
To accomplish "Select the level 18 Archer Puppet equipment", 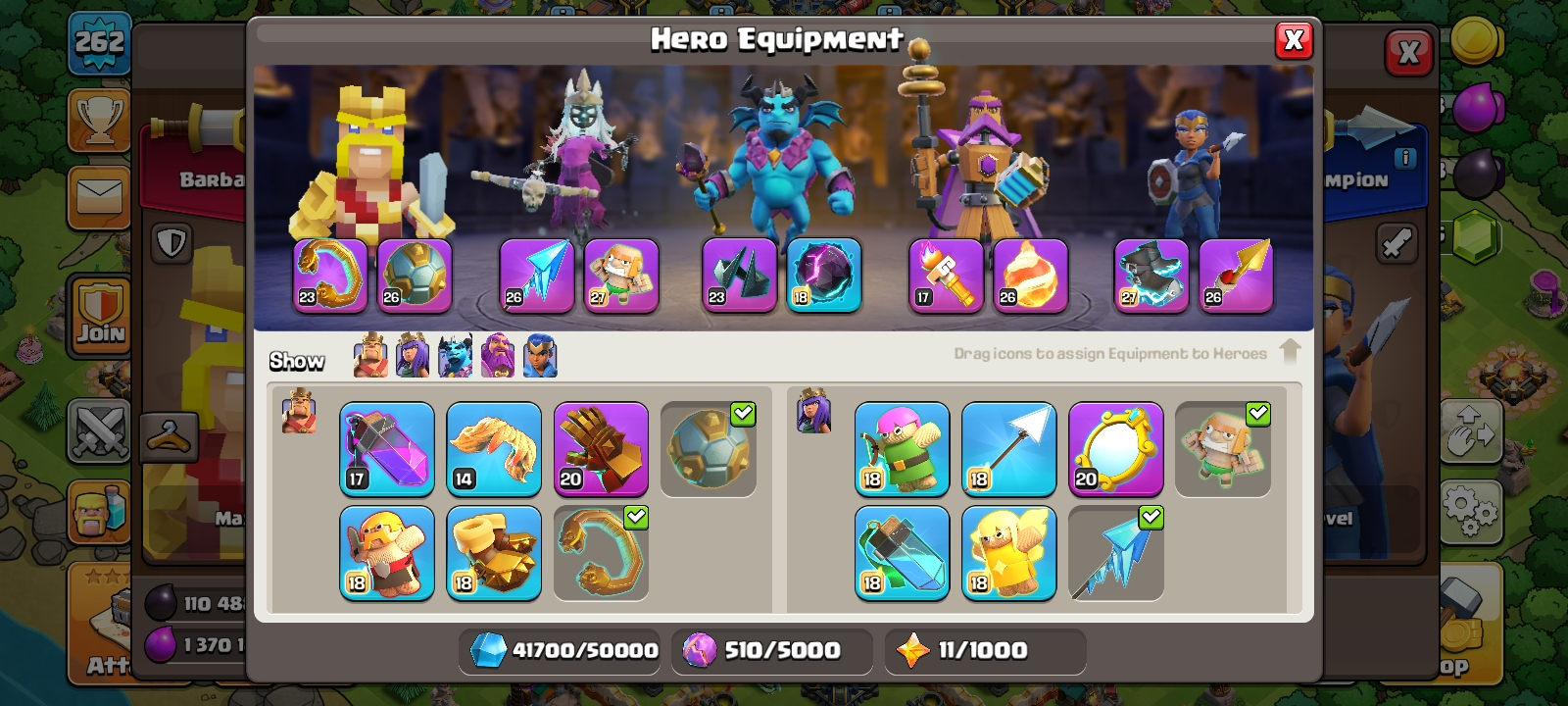I will click(x=902, y=449).
